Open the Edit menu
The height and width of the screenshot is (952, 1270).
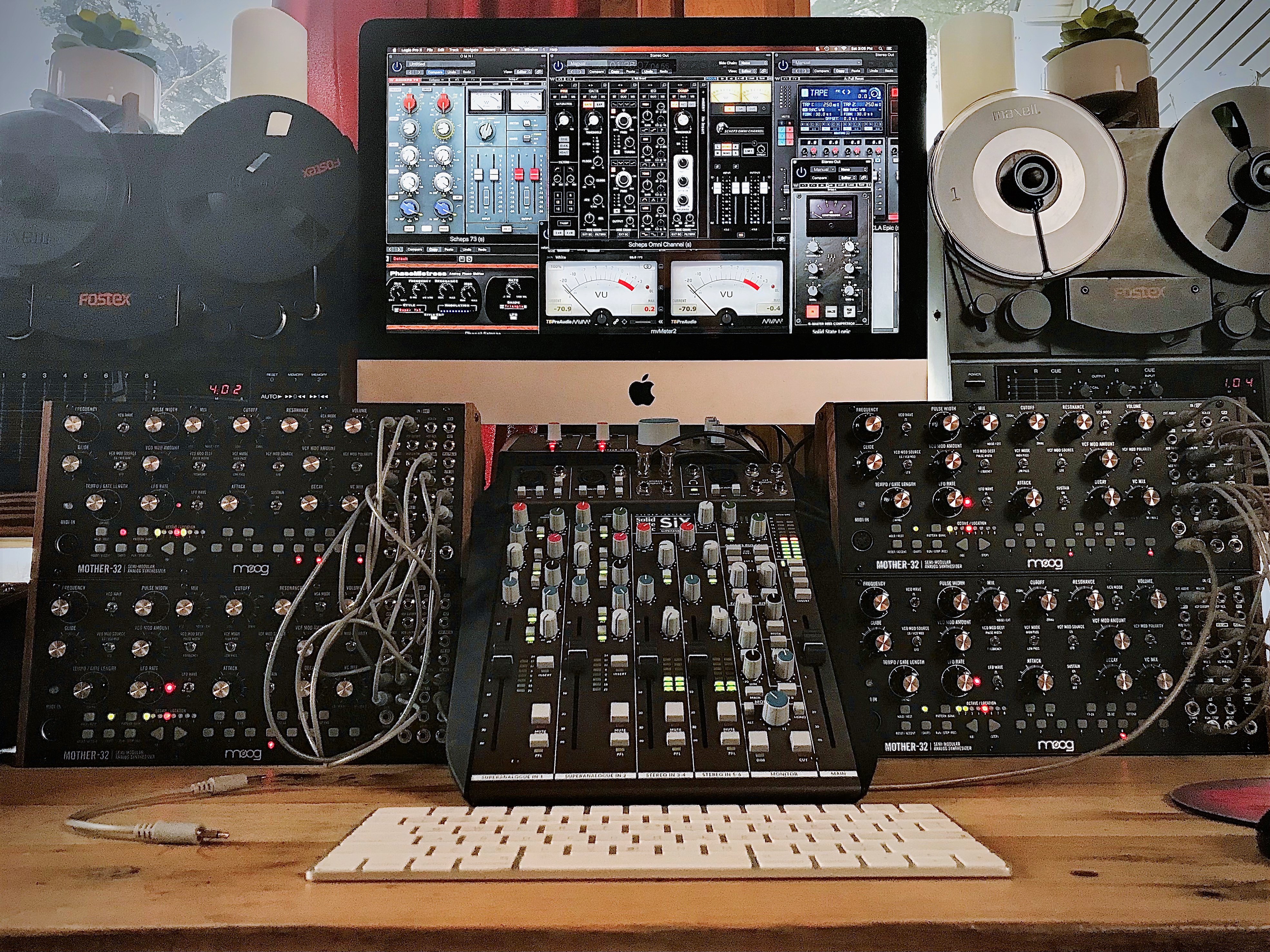click(441, 50)
